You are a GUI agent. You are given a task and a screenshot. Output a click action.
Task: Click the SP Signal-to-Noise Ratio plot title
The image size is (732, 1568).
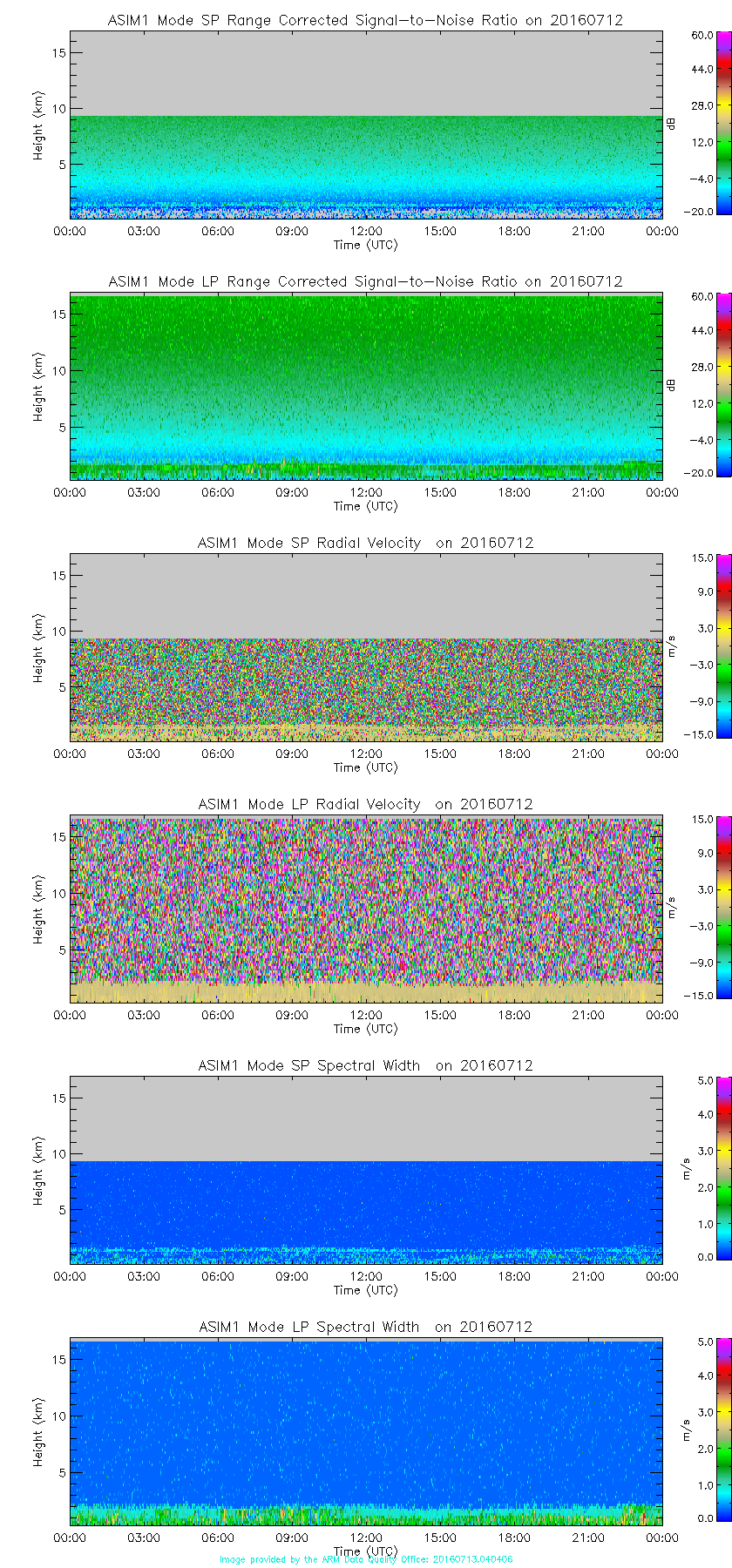click(365, 20)
